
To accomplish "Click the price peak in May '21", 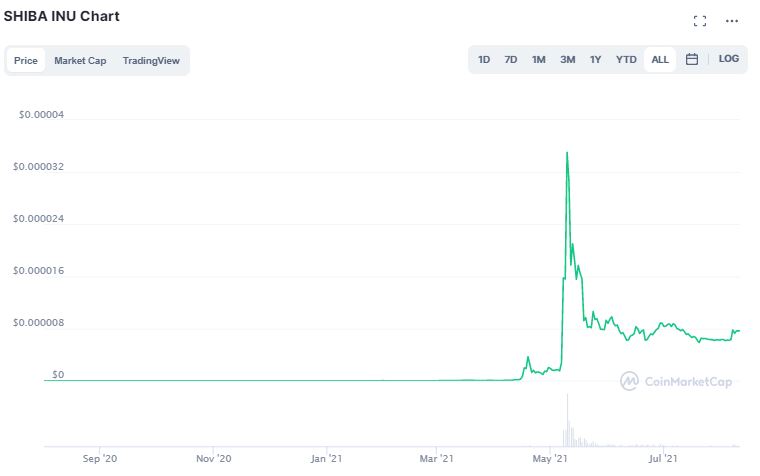I will pyautogui.click(x=567, y=153).
